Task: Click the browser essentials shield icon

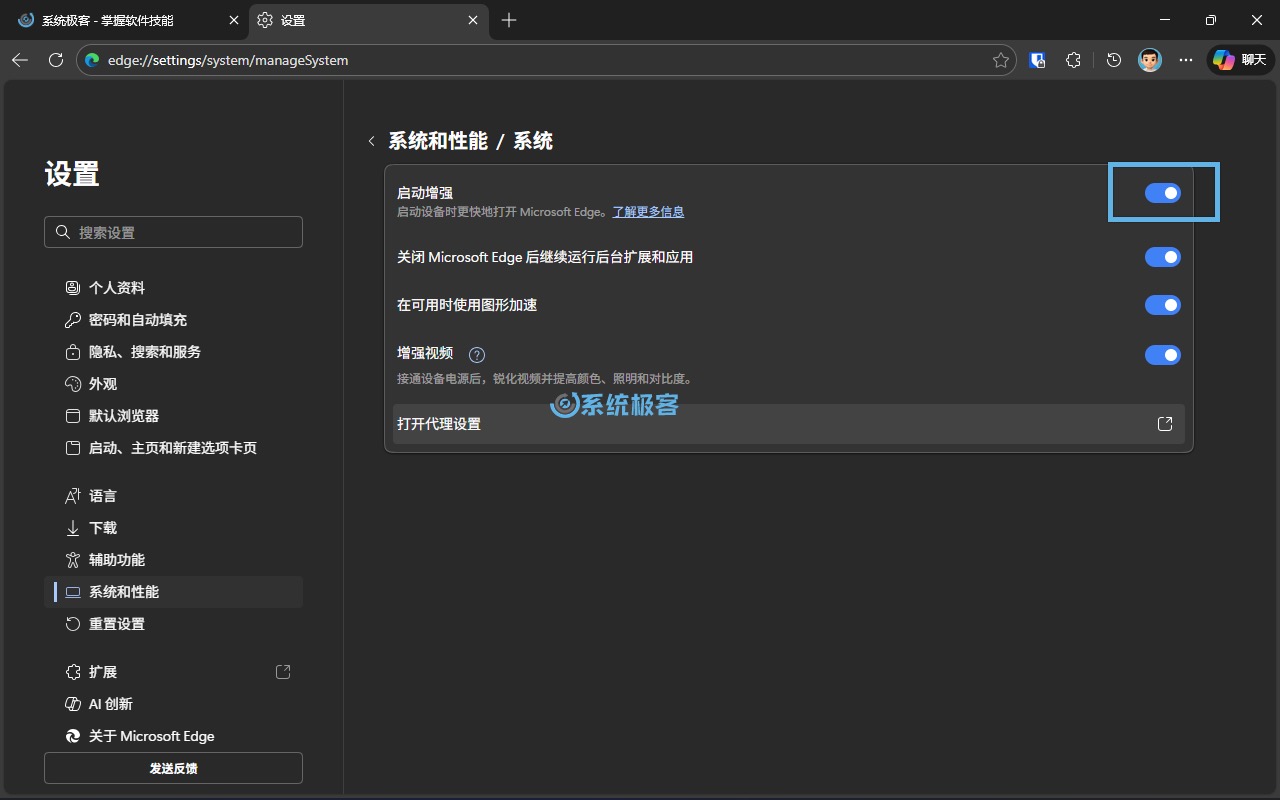Action: pos(1037,60)
